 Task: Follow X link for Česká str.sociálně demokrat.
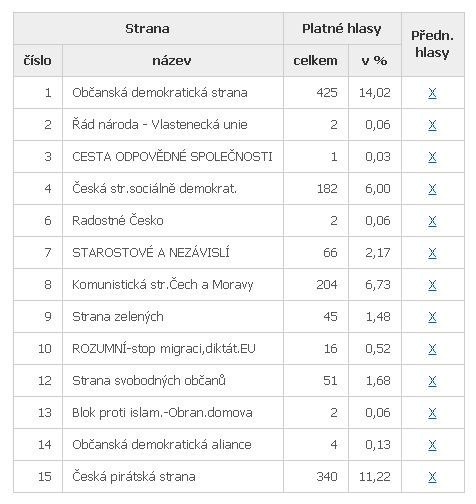click(x=432, y=189)
